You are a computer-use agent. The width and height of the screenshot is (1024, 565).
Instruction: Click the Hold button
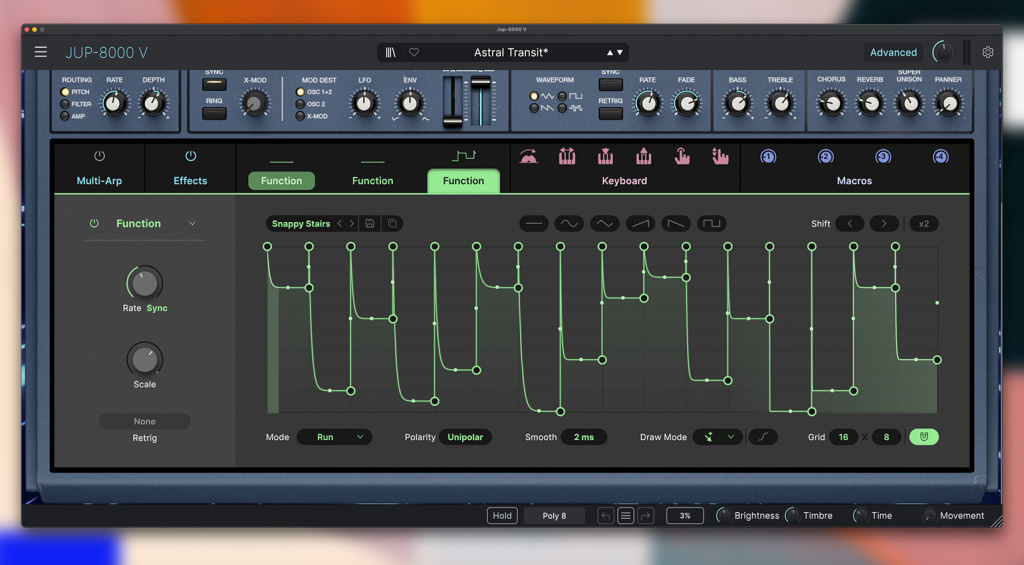point(502,516)
